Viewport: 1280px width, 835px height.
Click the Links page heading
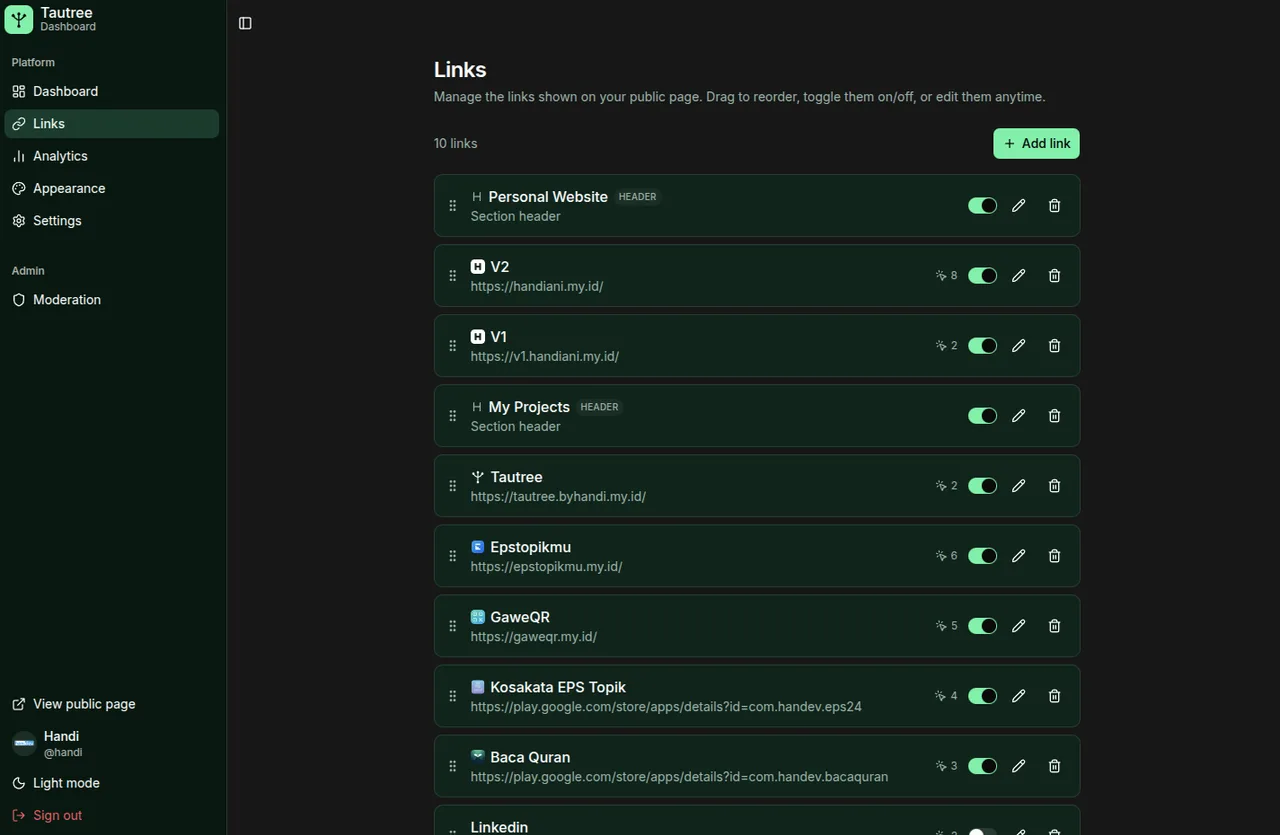[x=460, y=70]
